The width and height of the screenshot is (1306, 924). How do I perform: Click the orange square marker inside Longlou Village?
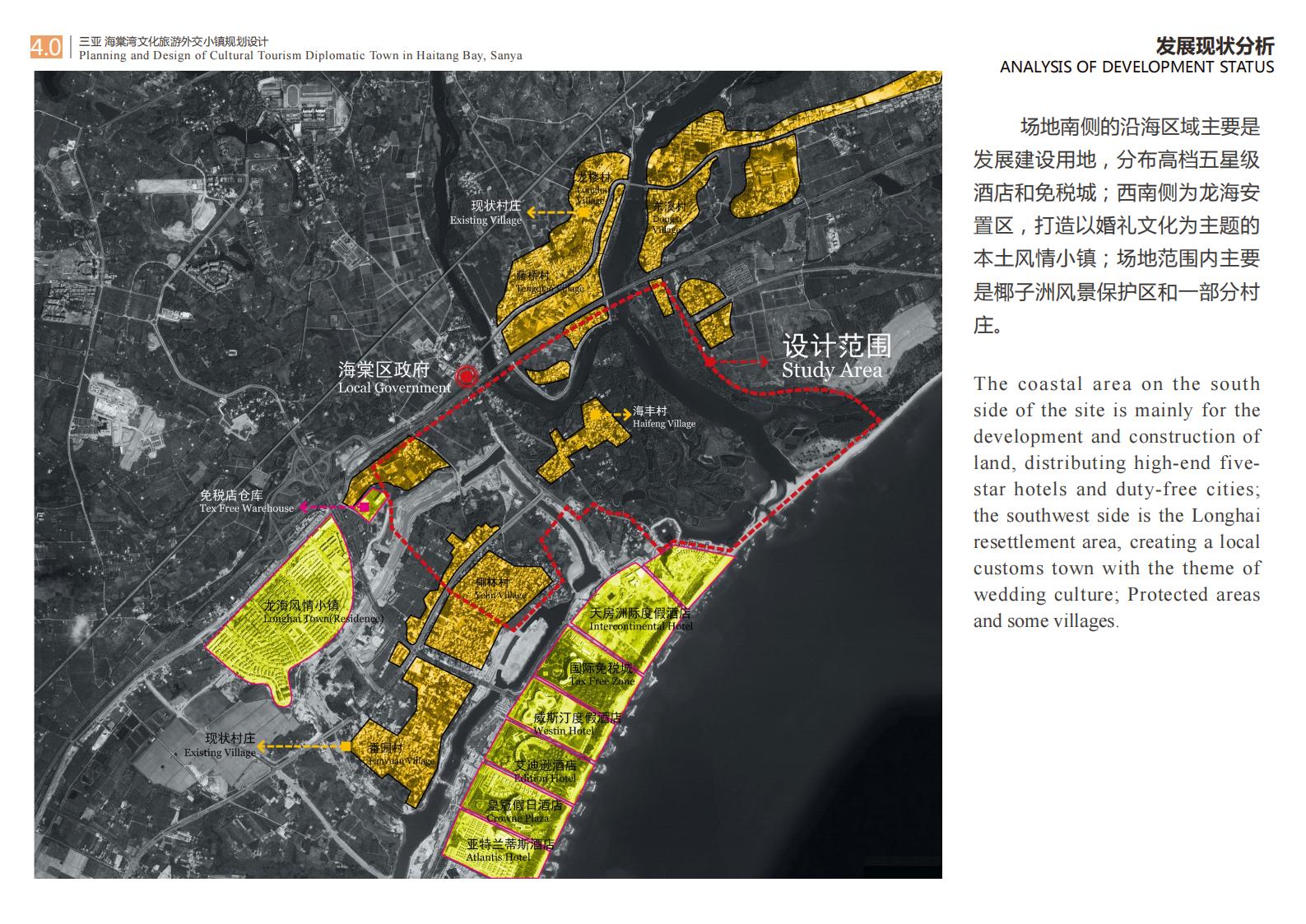click(x=583, y=212)
